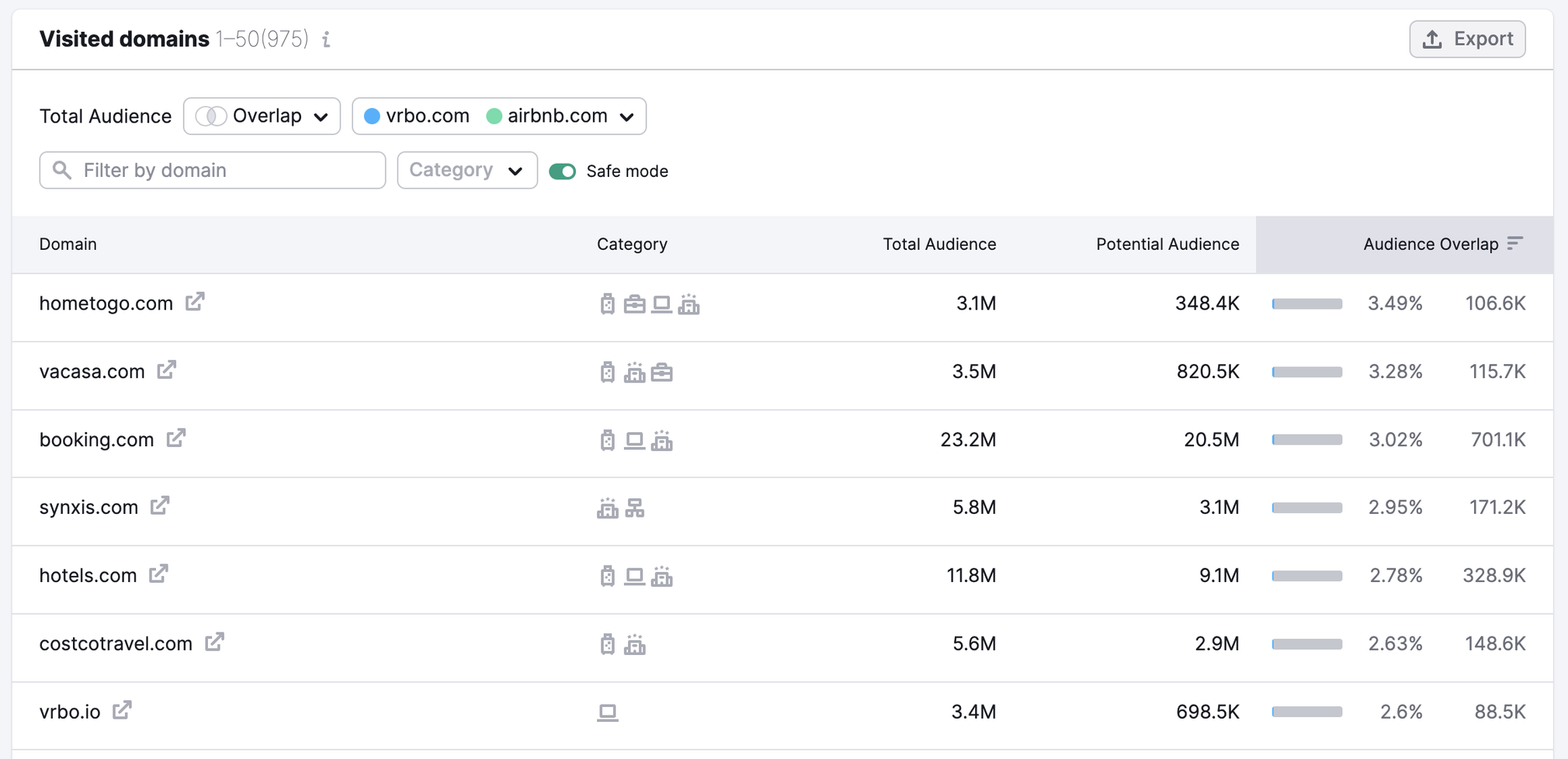Viewport: 1568px width, 759px height.
Task: Open the Overlap audience dropdown
Action: click(x=262, y=116)
